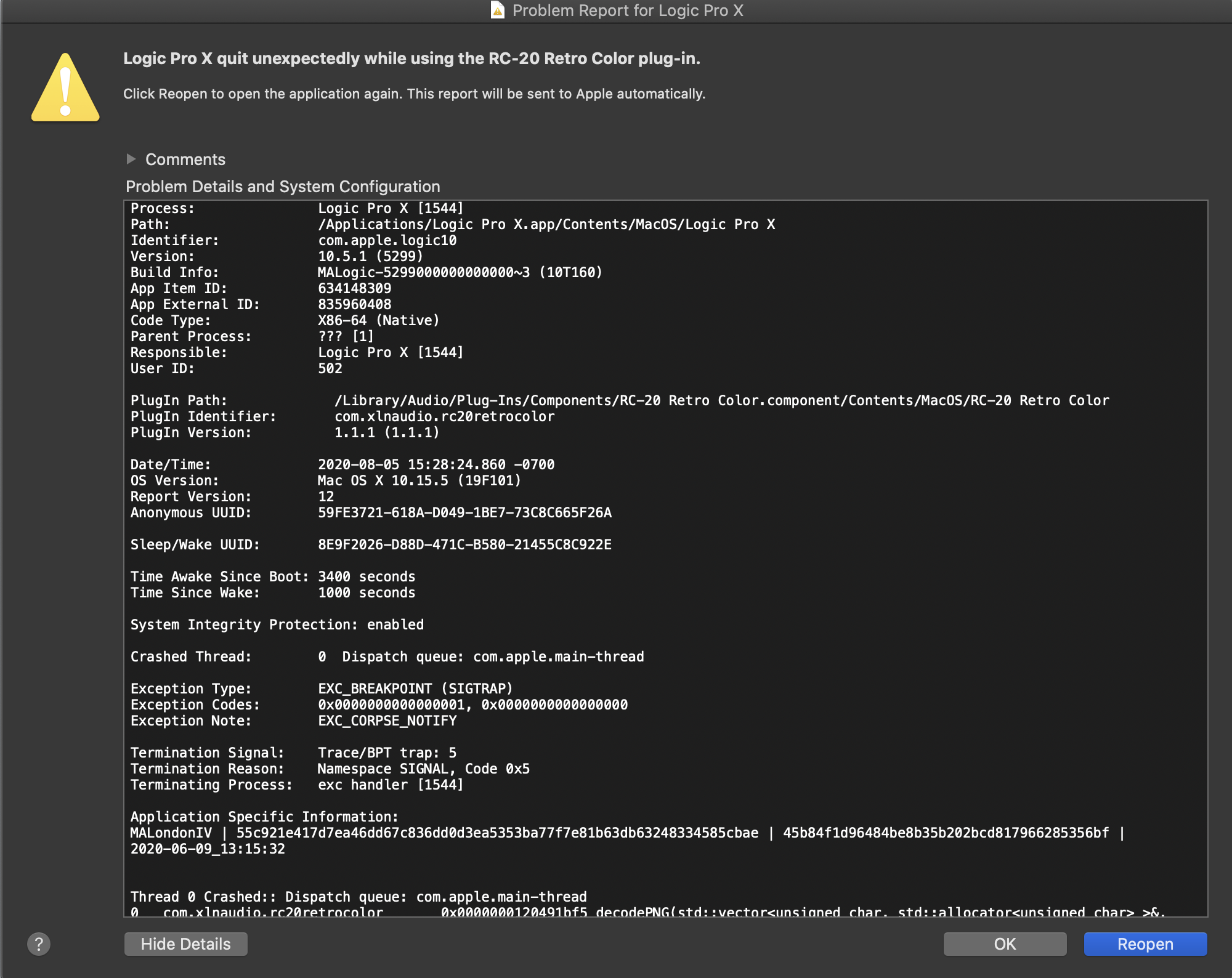1232x978 pixels.
Task: Click the Hide Details button
Action: (x=186, y=944)
